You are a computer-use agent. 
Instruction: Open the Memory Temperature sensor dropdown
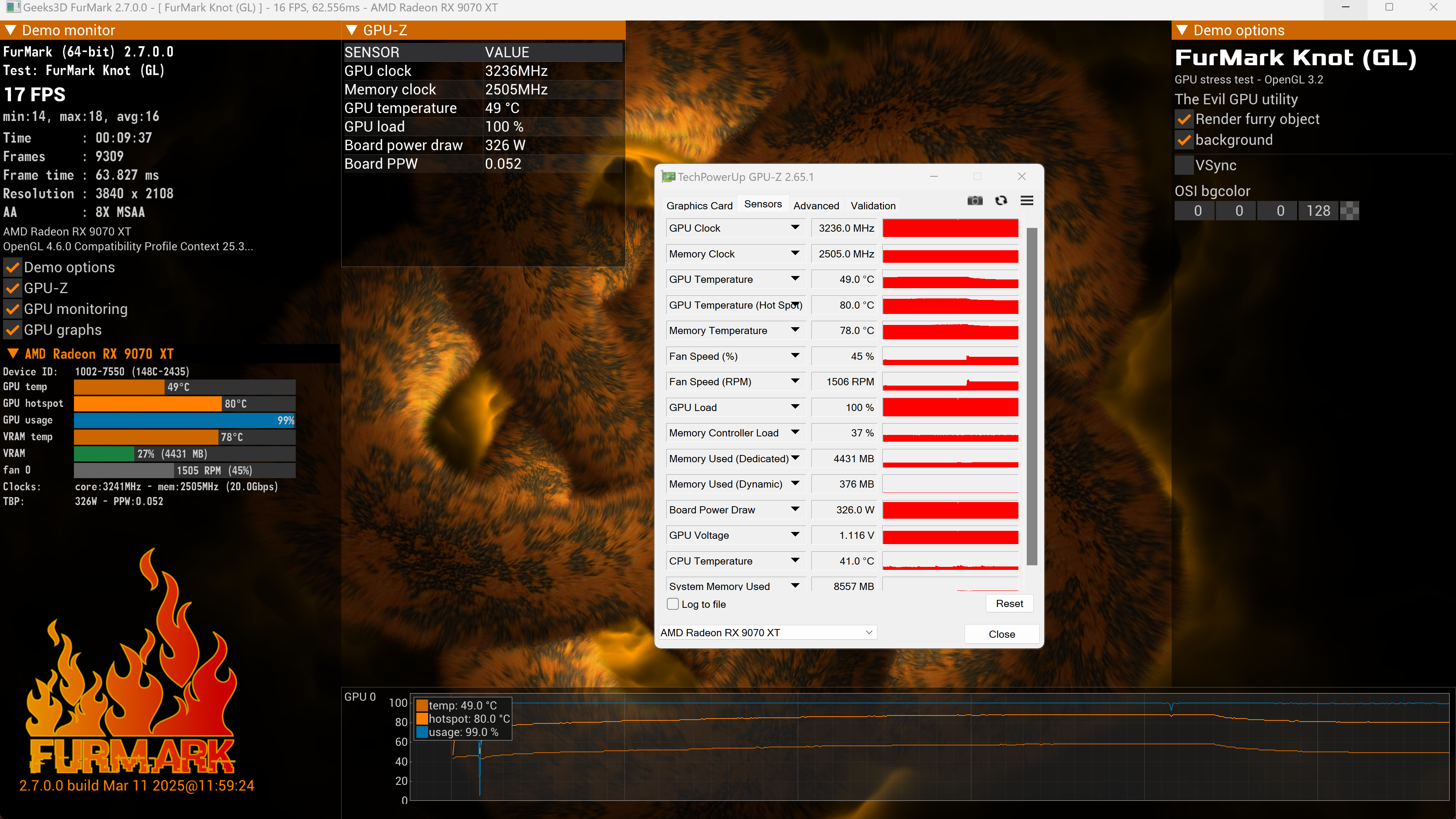click(x=795, y=330)
